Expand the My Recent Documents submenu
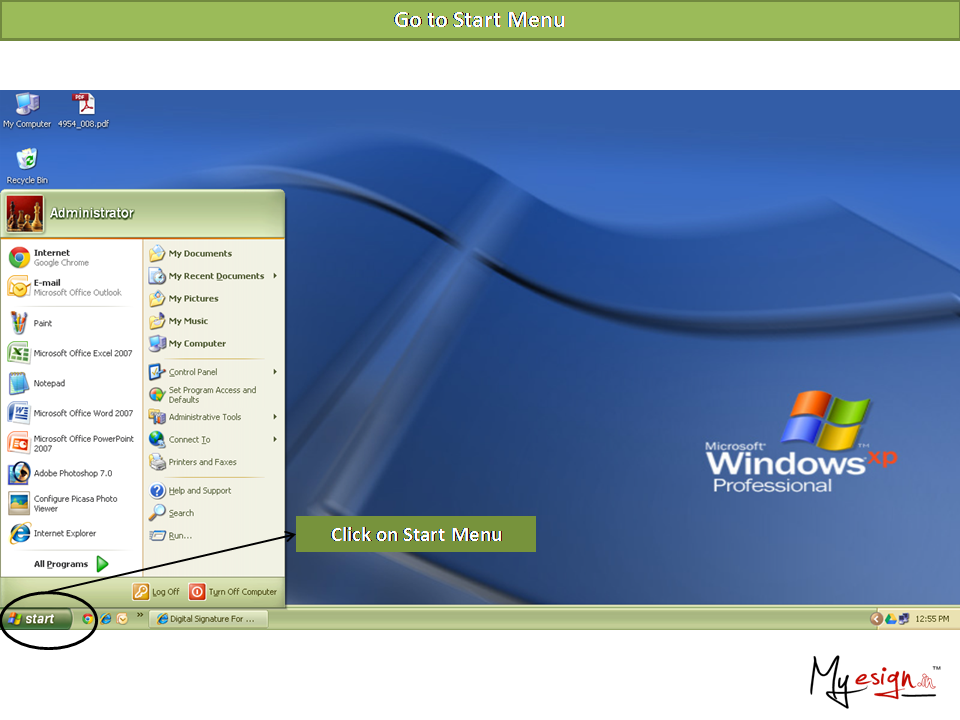The width and height of the screenshot is (960, 720). 215,276
